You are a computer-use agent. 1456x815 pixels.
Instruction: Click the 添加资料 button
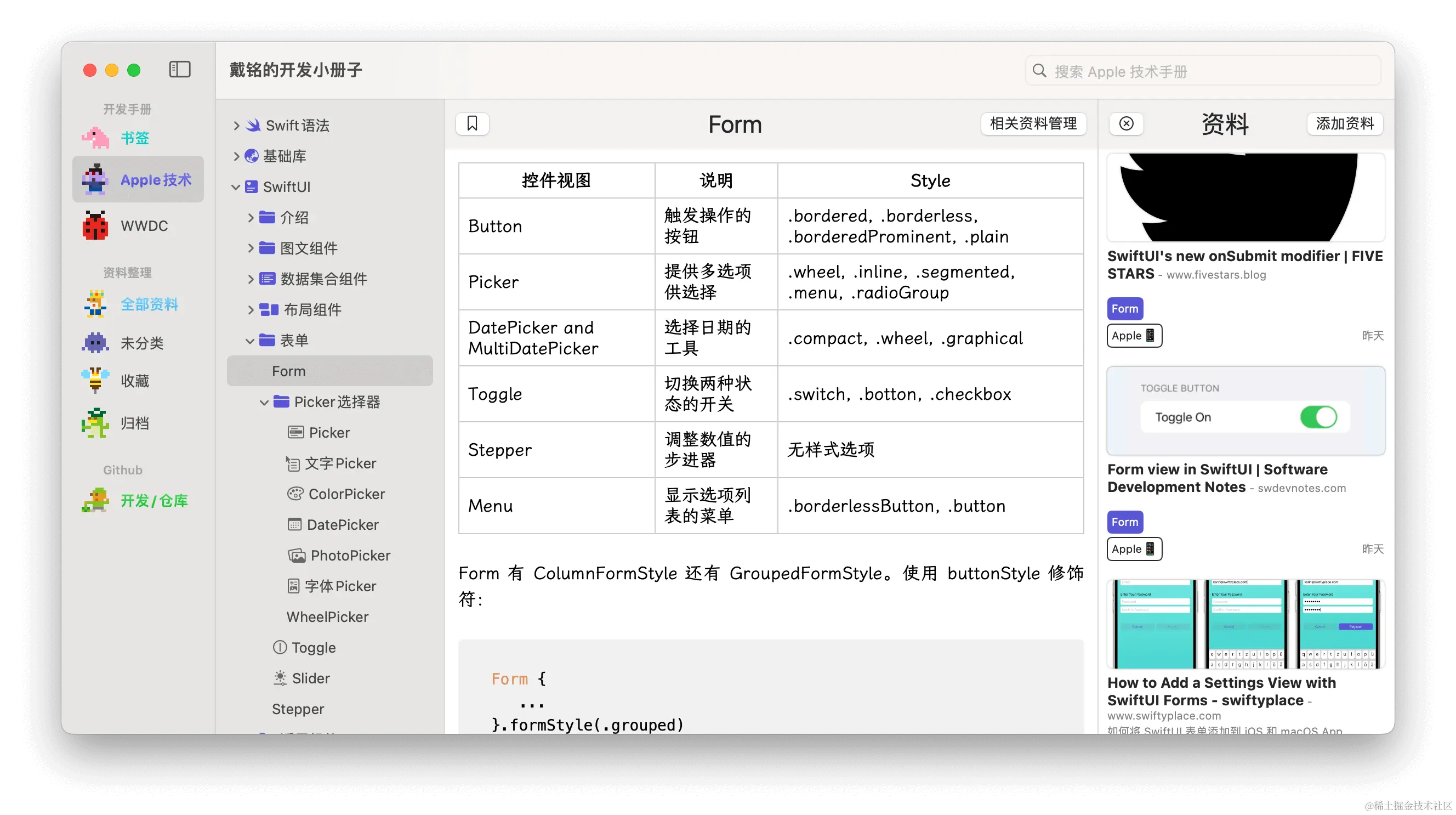[1344, 124]
